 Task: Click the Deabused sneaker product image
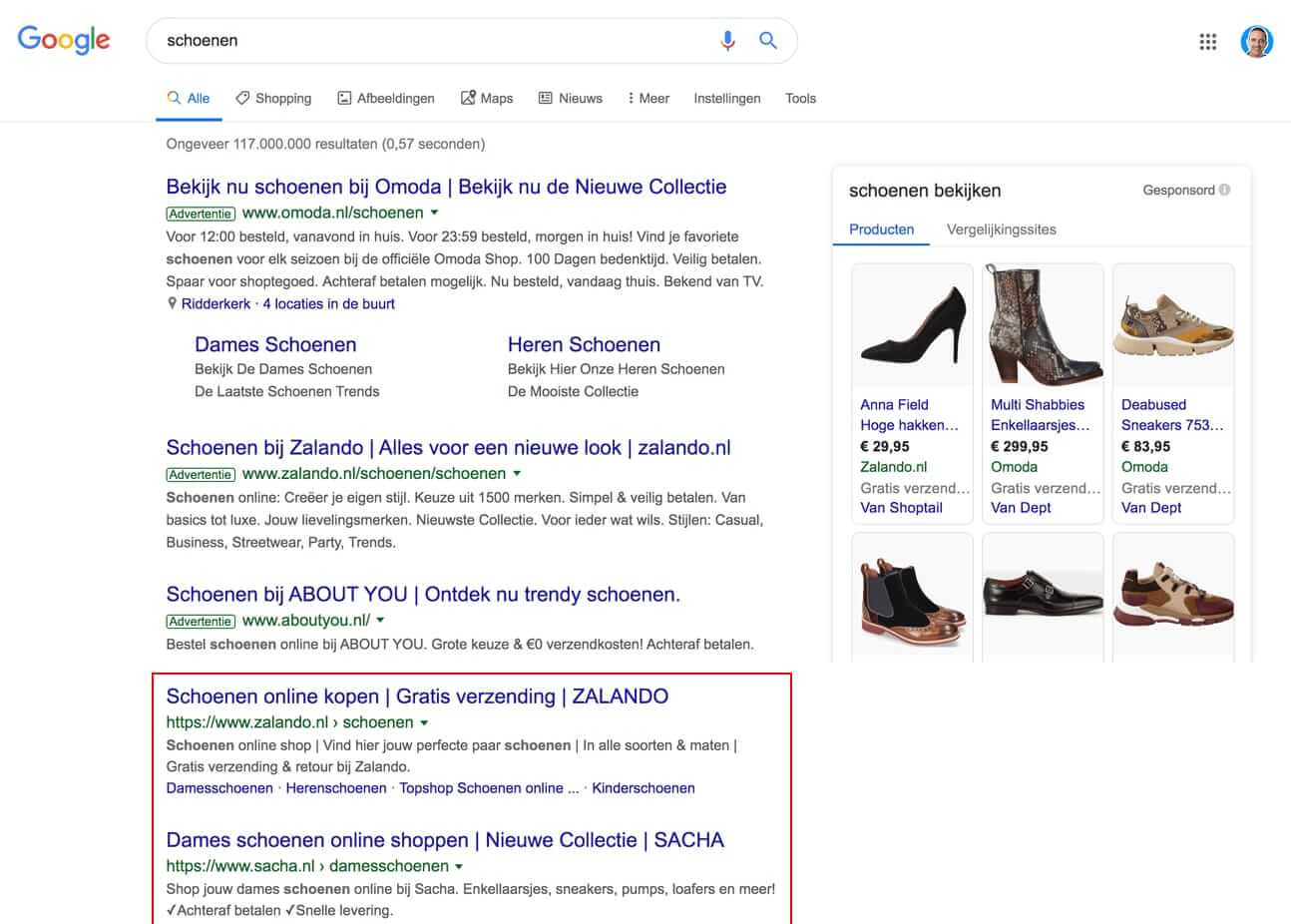coord(1173,325)
